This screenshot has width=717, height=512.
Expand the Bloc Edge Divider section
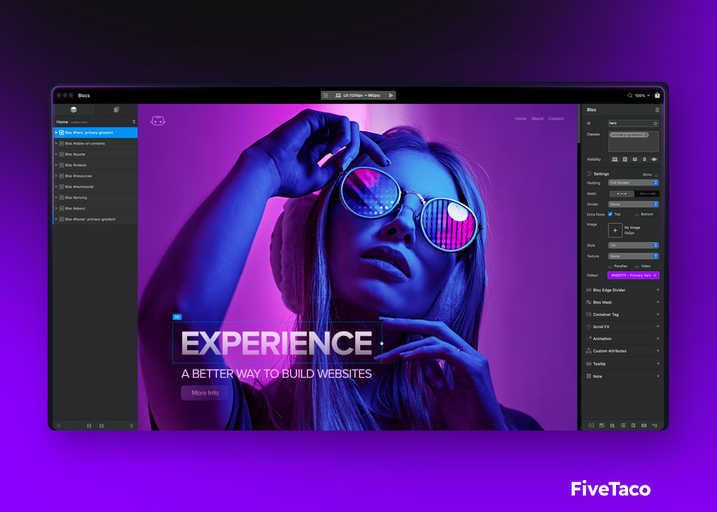click(x=622, y=290)
